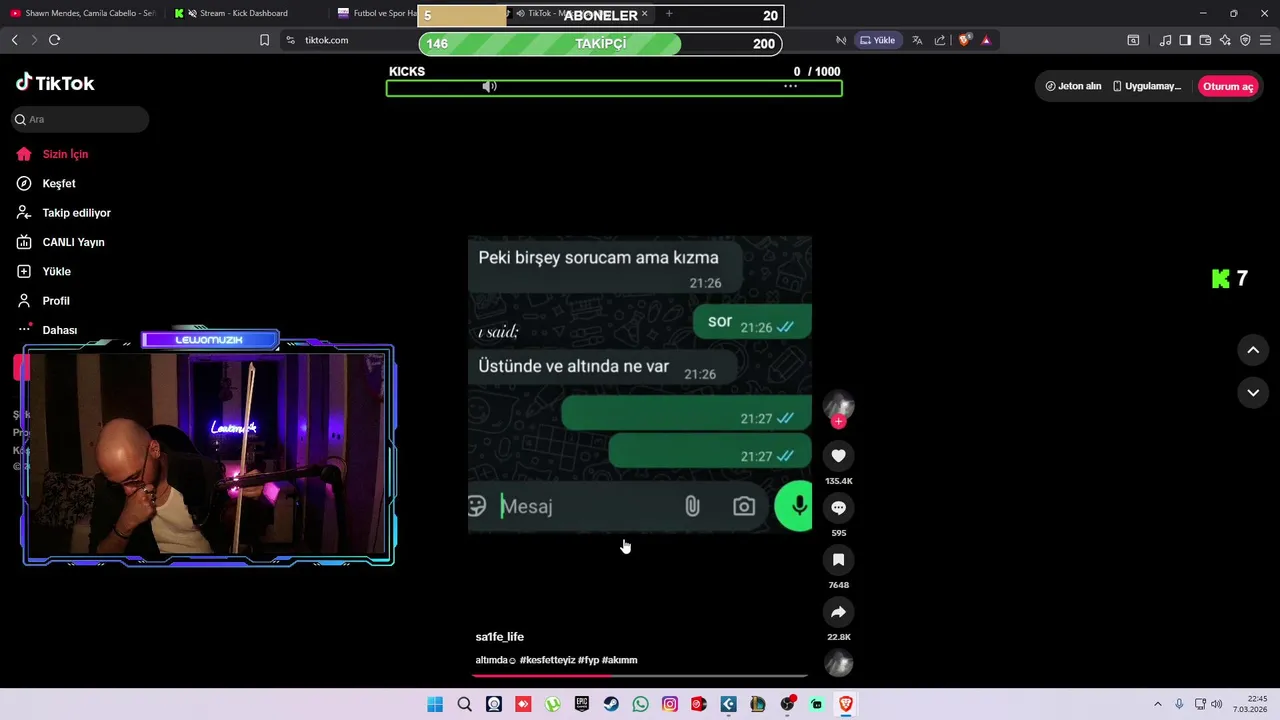This screenshot has width=1280, height=720.
Task: Click the browser forward arrow
Action: click(x=34, y=40)
